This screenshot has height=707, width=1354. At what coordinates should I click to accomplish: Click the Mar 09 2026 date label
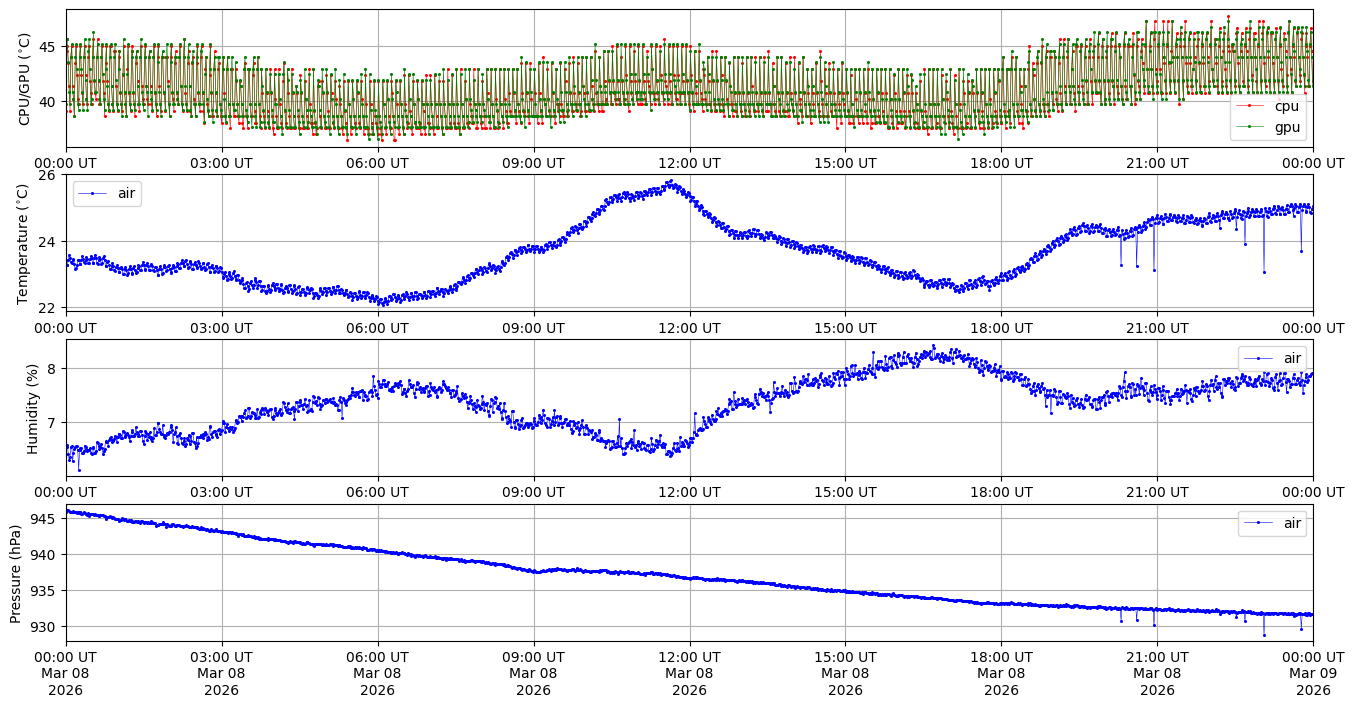[x=1313, y=682]
